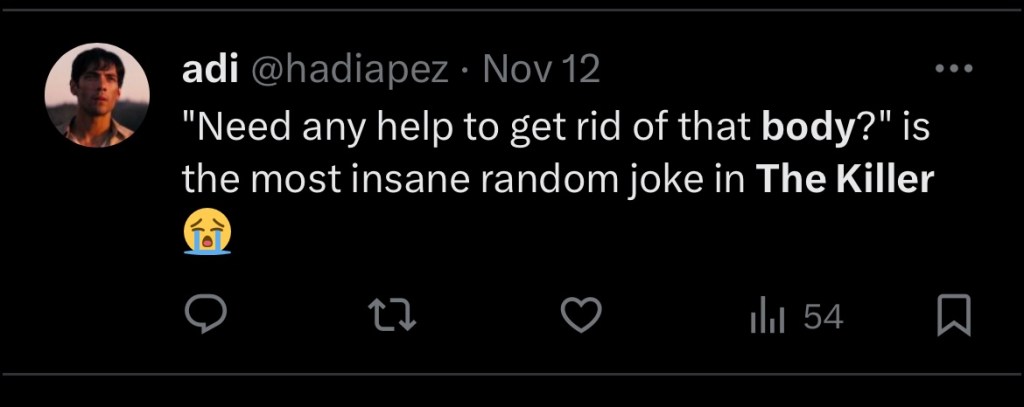
Task: Reply to adi's tweet
Action: [x=206, y=317]
